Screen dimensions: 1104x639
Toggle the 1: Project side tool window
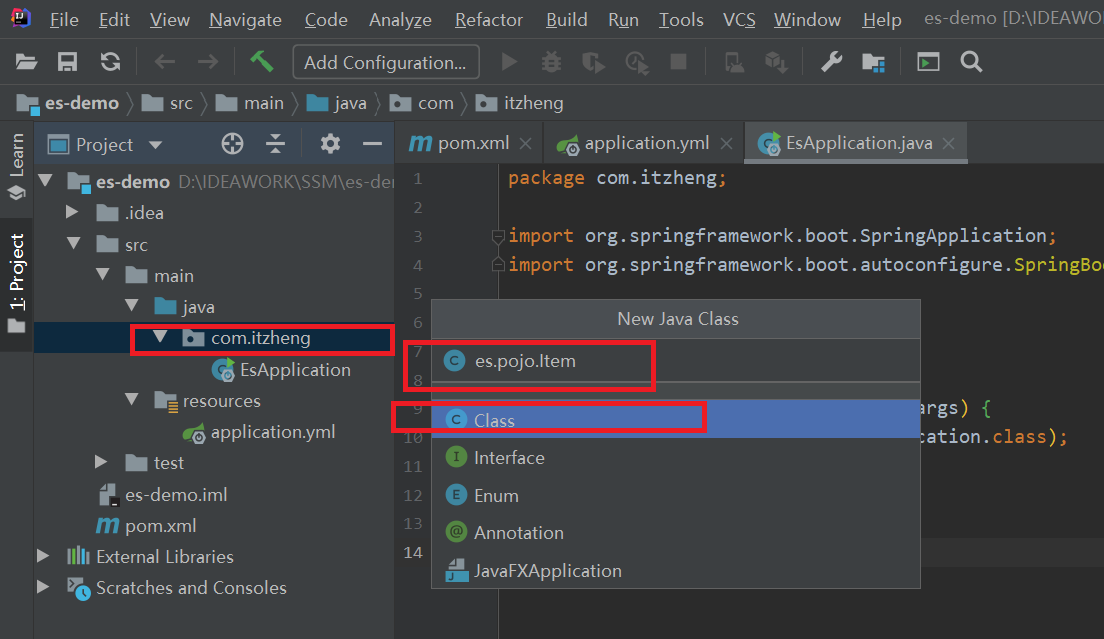point(16,284)
